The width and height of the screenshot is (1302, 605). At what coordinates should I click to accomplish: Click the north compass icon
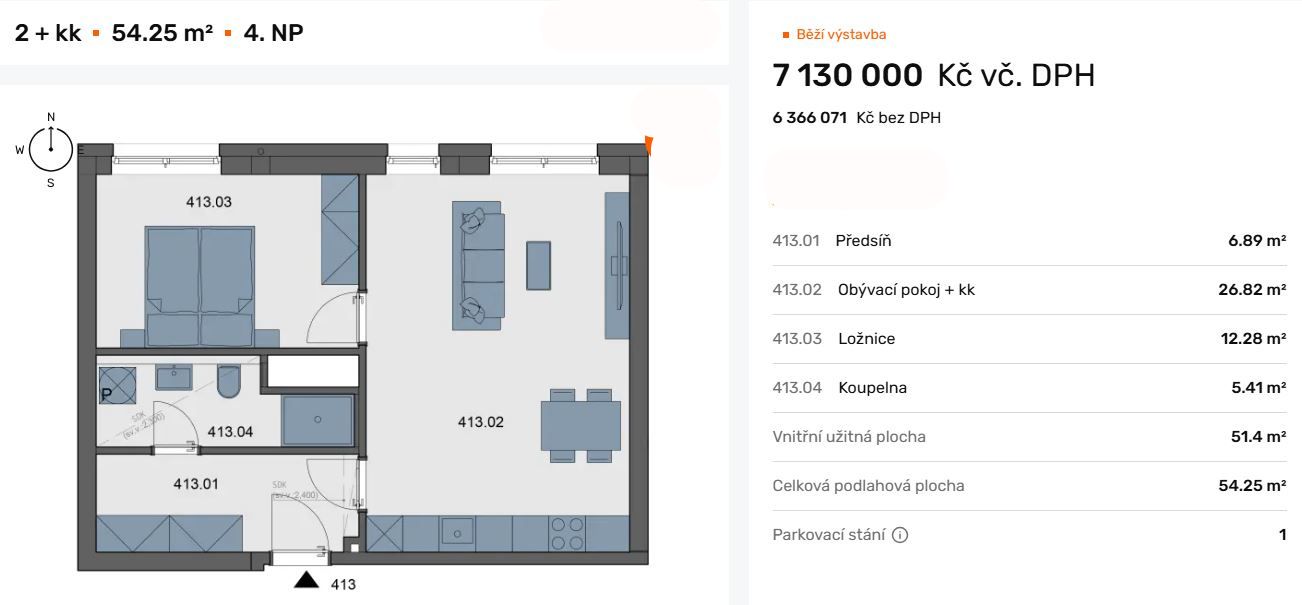pos(50,150)
